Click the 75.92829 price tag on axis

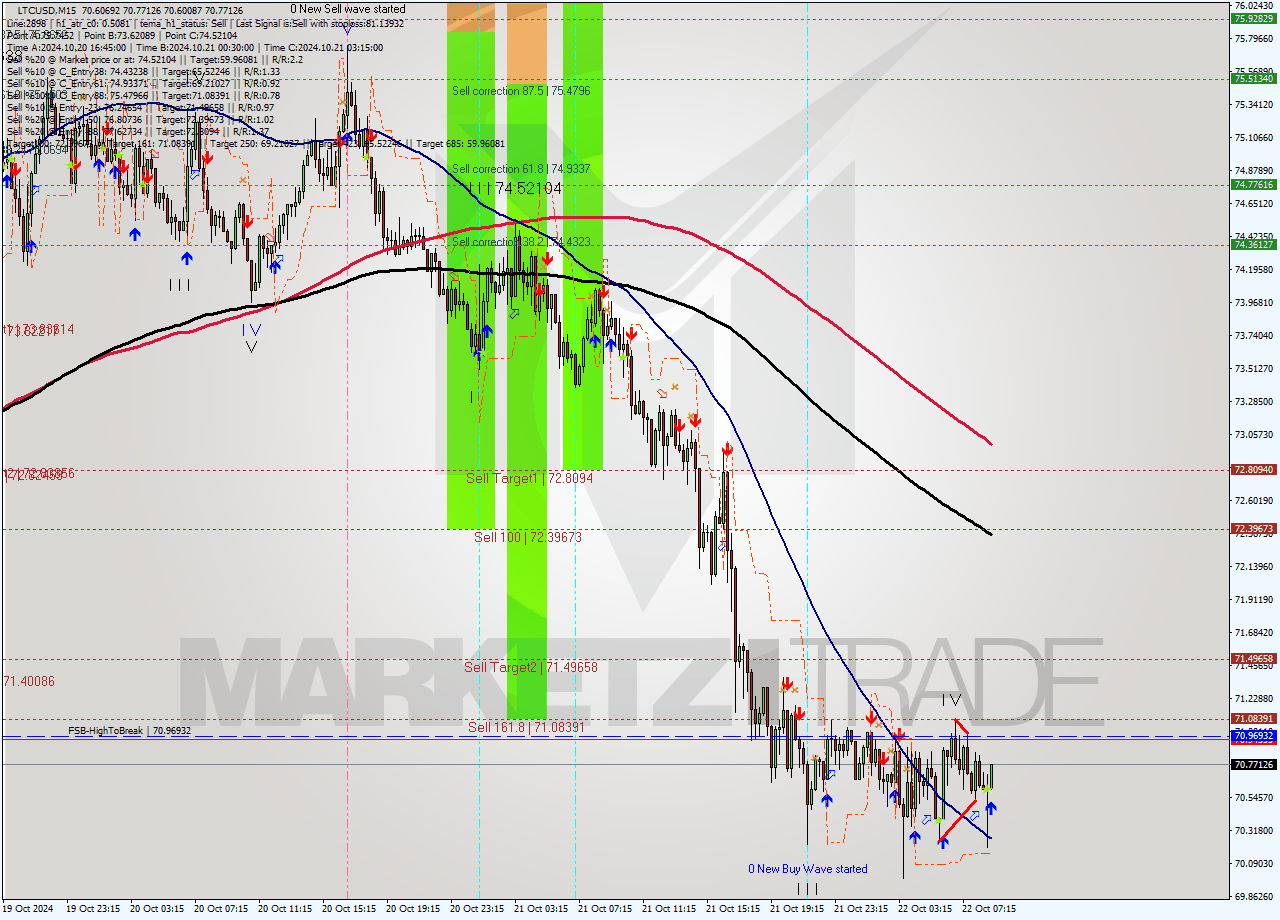click(x=1253, y=19)
